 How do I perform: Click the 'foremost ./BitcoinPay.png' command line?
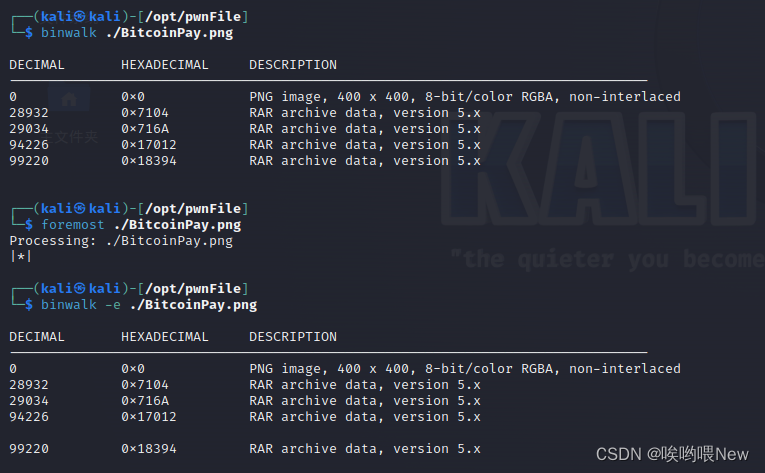tap(141, 225)
